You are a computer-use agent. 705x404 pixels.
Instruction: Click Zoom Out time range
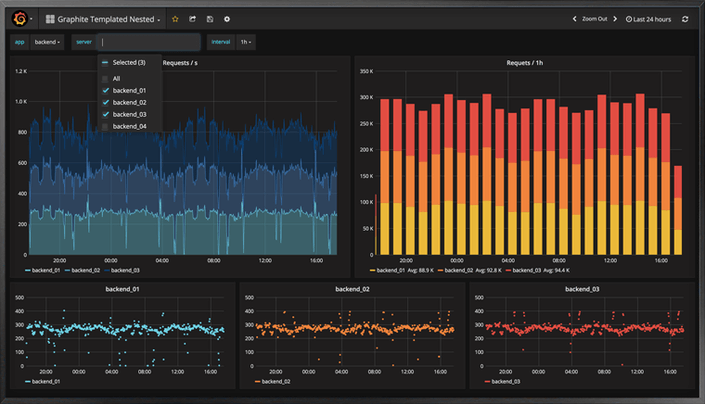pos(594,19)
